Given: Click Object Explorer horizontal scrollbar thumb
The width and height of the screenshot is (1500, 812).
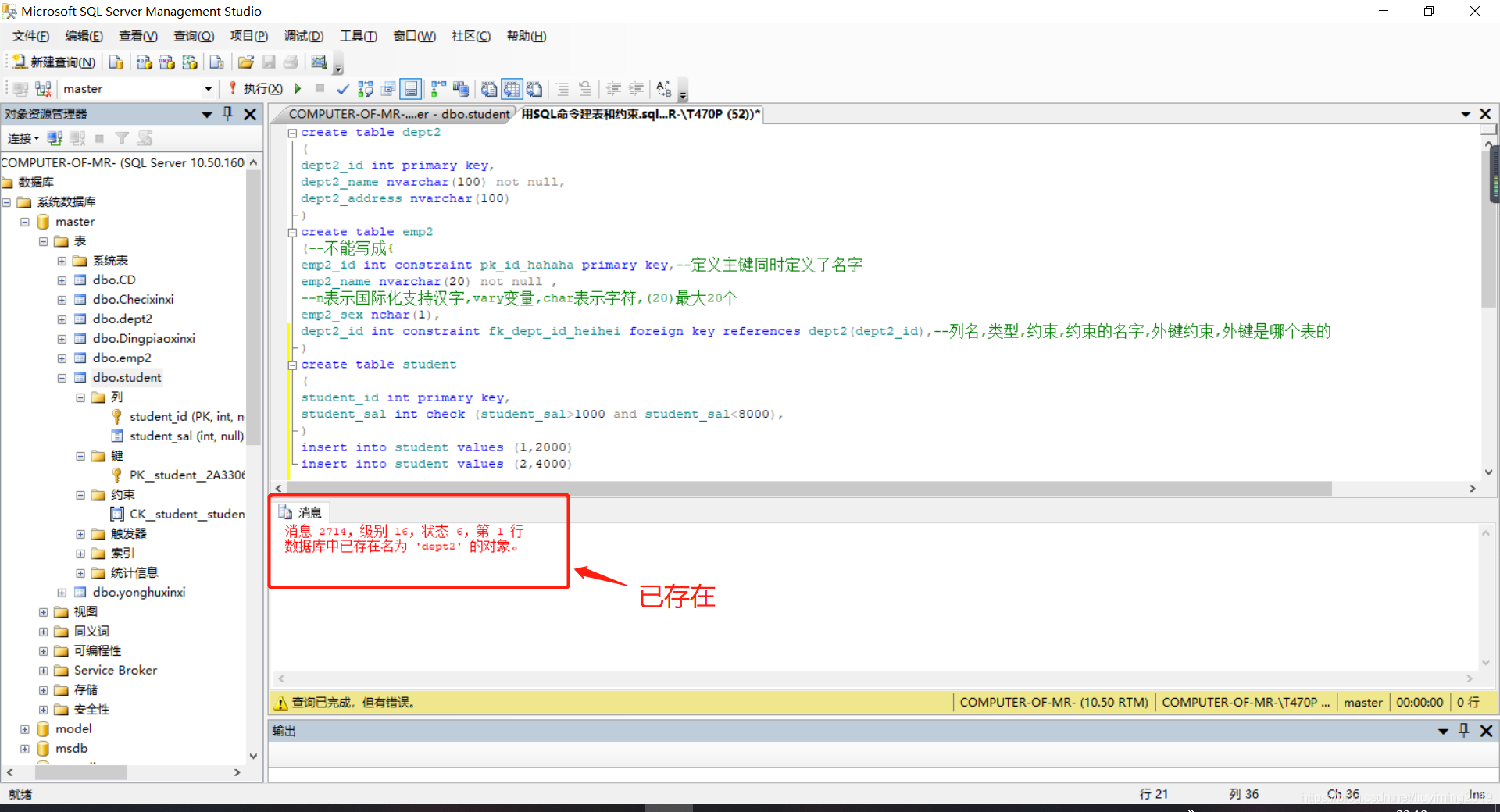Looking at the screenshot, I should tap(80, 772).
